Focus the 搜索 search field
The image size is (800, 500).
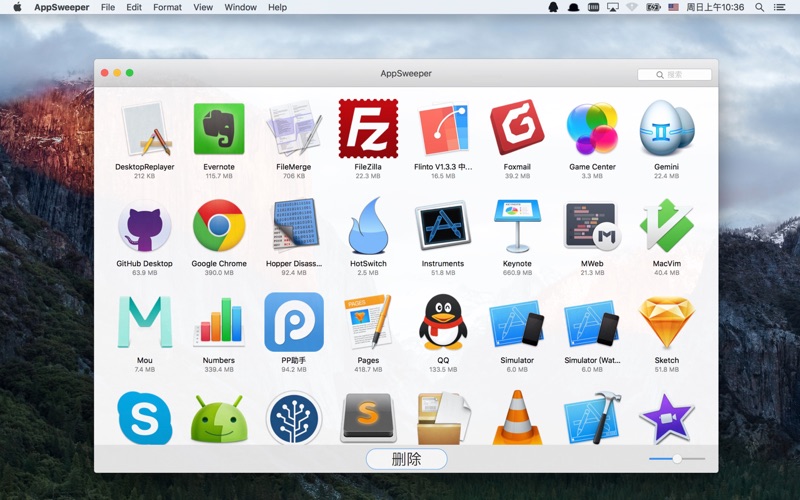tap(674, 74)
